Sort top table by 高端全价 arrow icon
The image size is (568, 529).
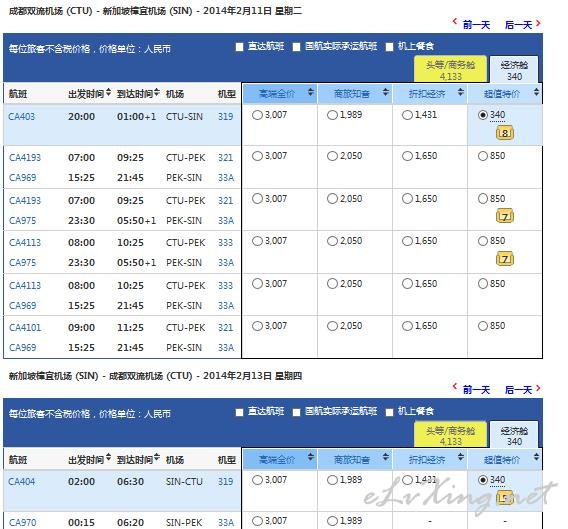tap(310, 92)
